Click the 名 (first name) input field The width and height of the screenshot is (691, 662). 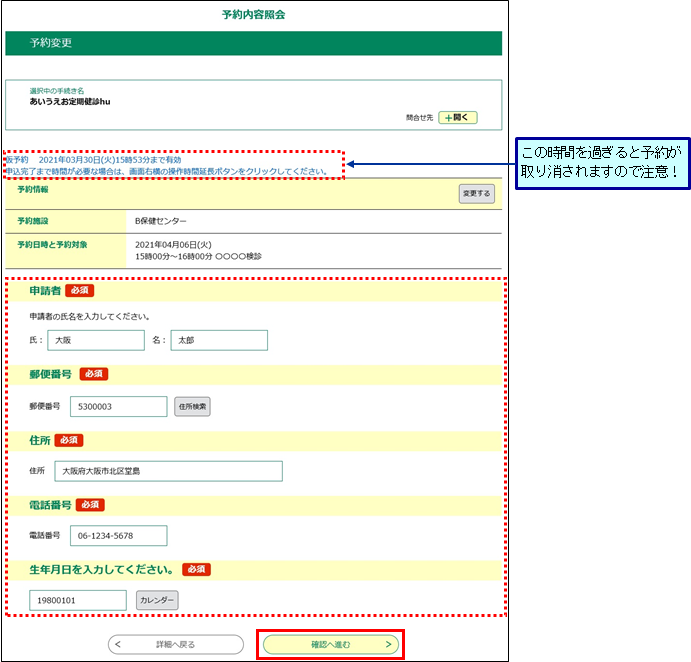click(219, 341)
